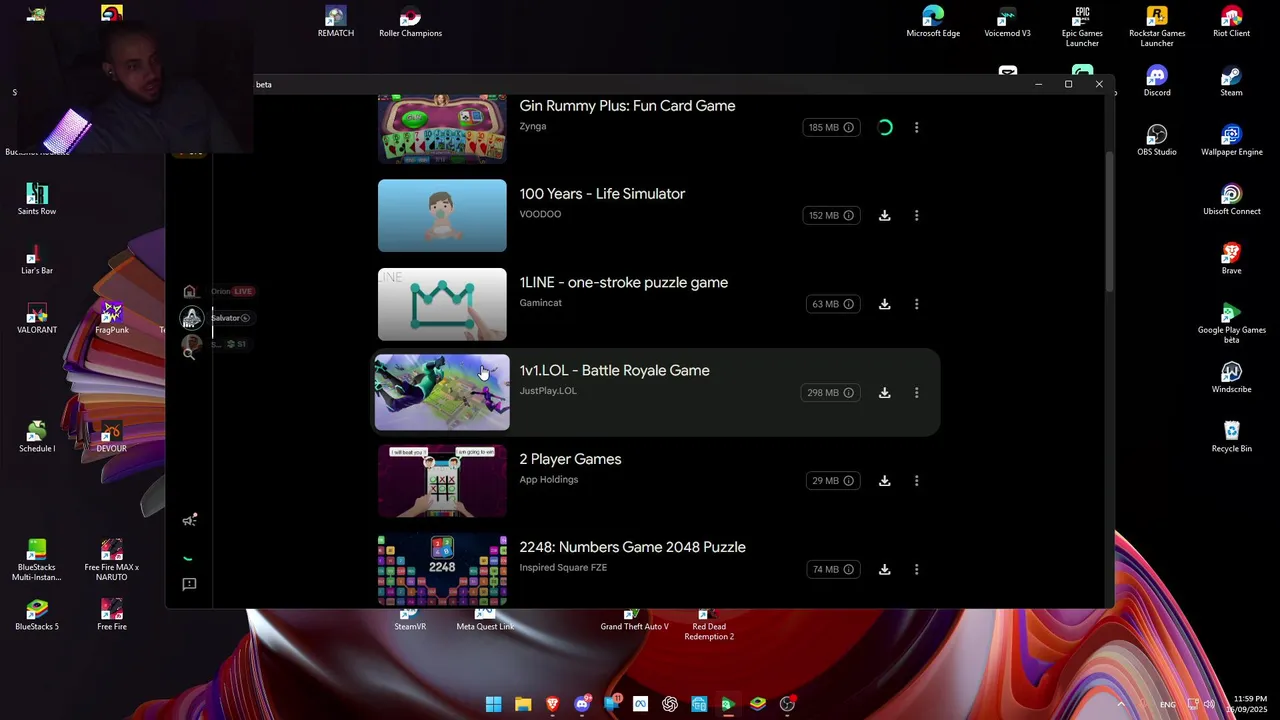
Task: Open the Wallpaper Engine desktop shortcut
Action: 1231,140
